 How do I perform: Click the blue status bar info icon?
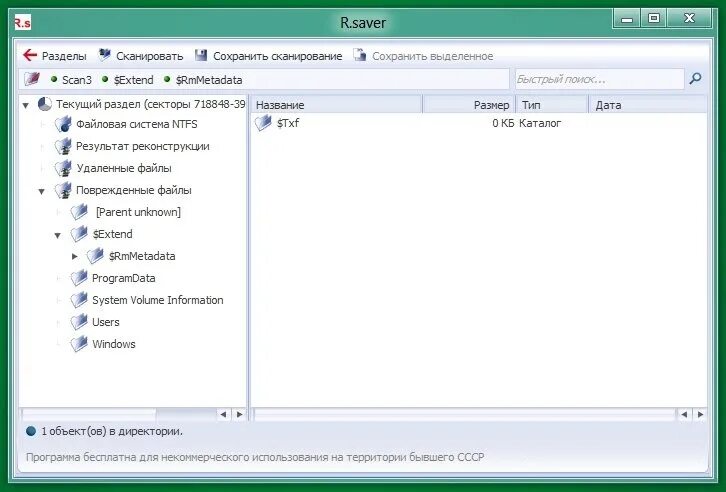pos(31,431)
